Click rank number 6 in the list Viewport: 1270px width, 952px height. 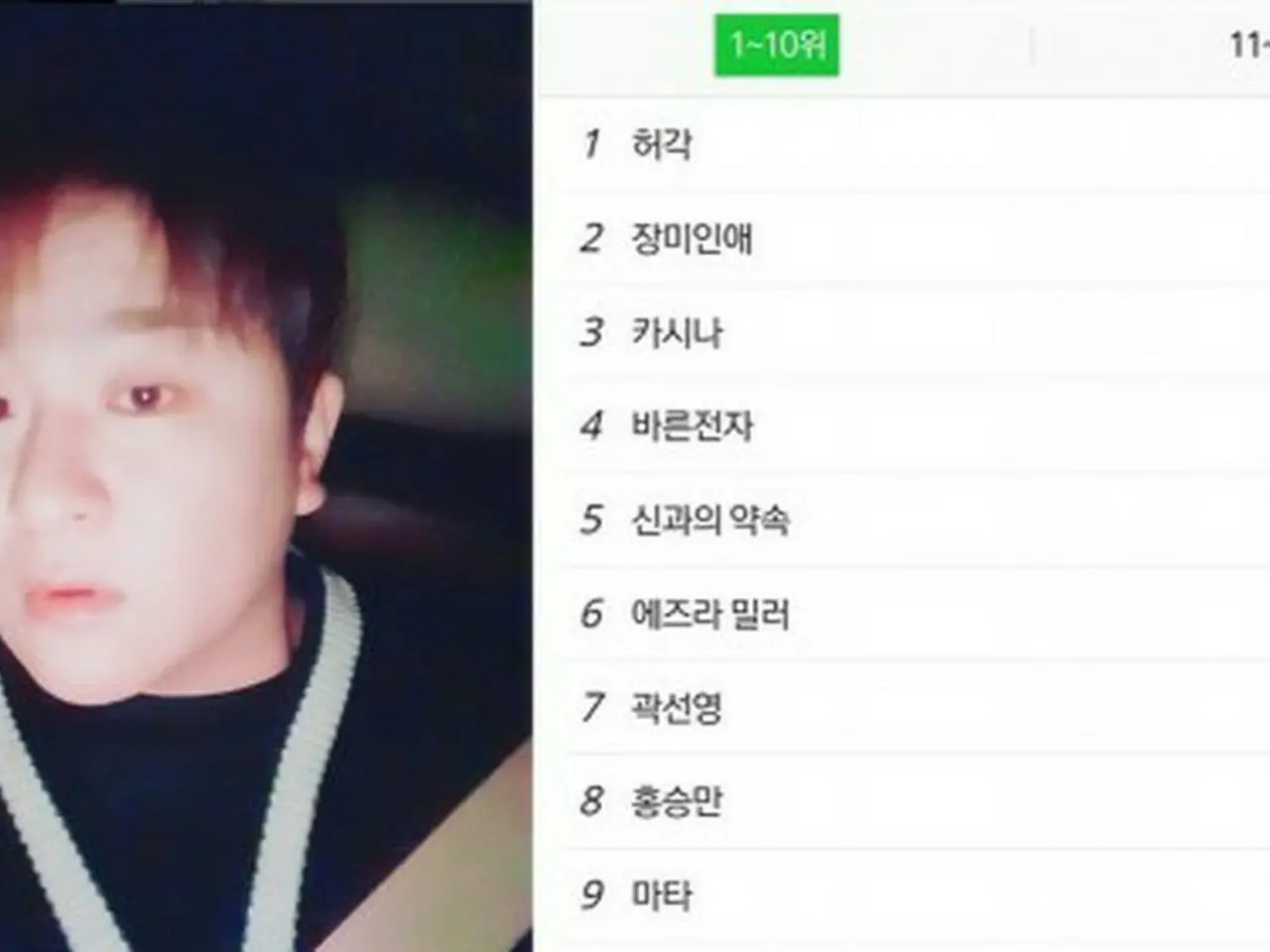[592, 614]
